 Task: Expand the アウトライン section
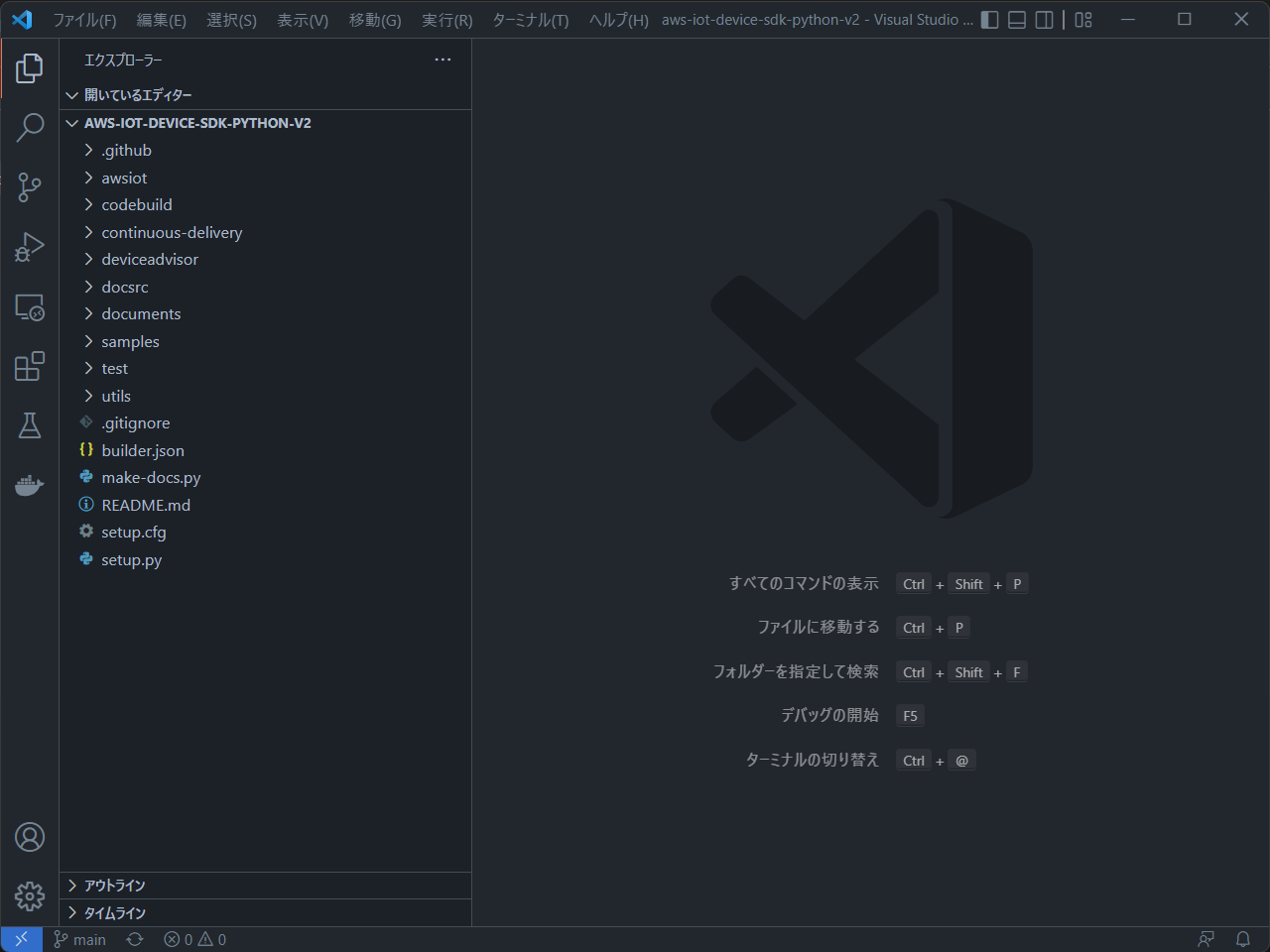[x=114, y=886]
